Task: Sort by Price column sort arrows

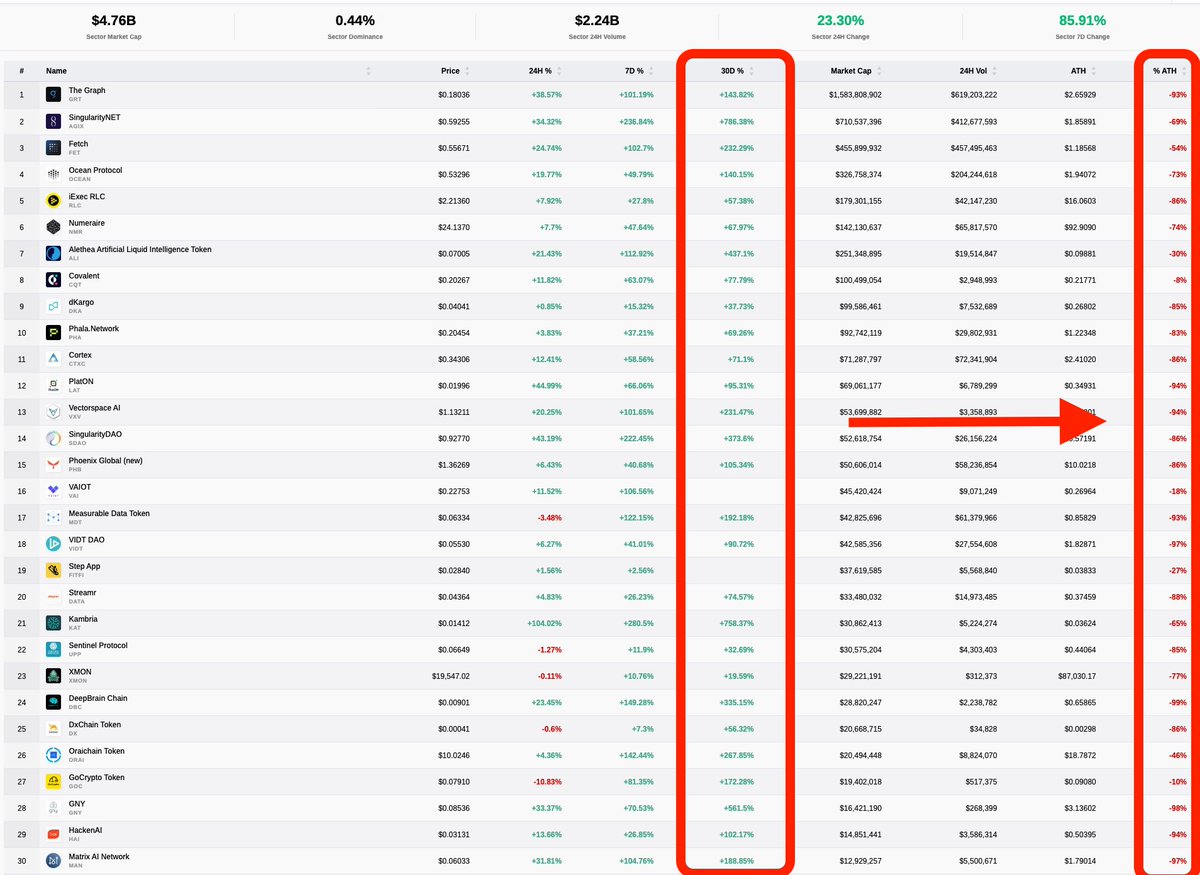Action: coord(467,71)
